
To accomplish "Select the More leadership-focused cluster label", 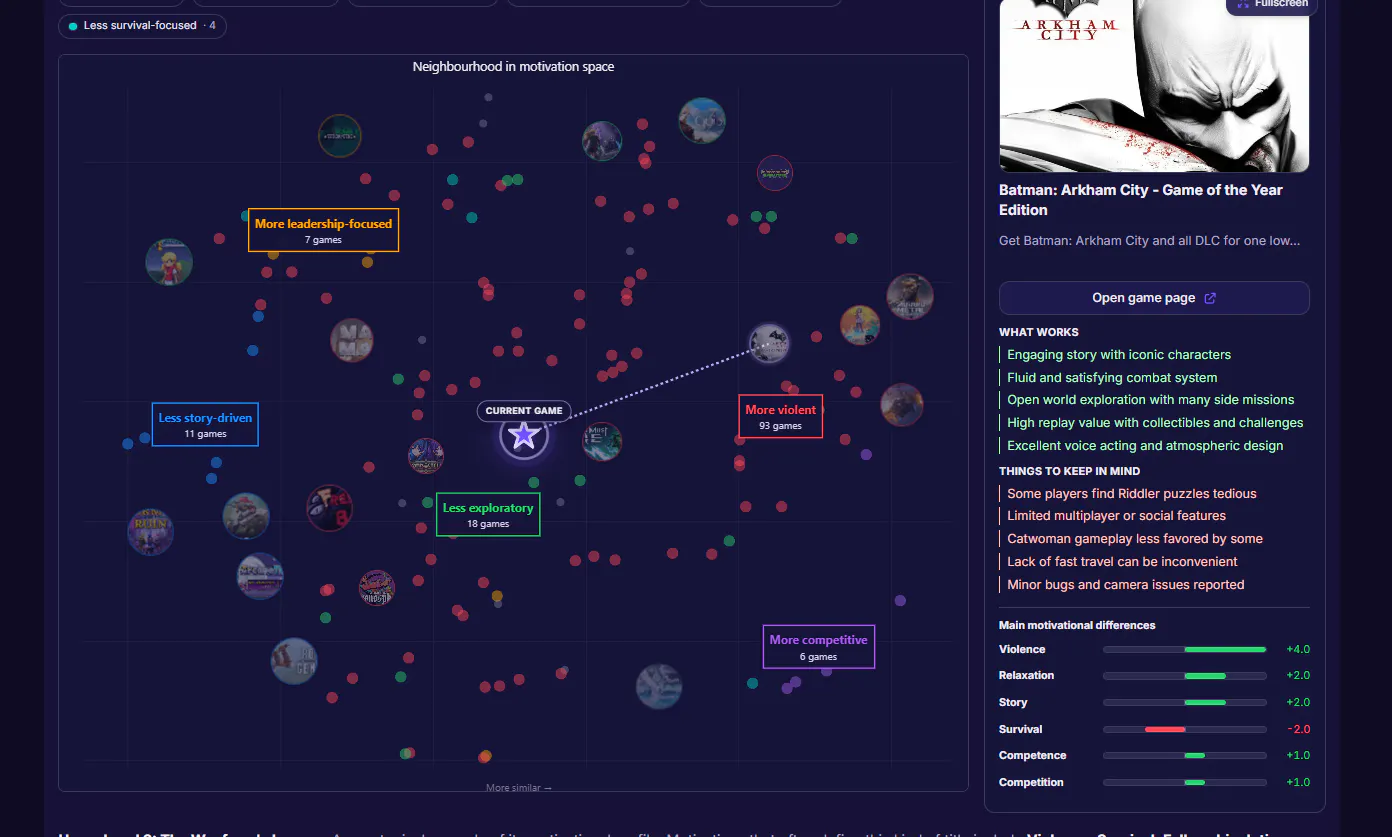I will pos(324,230).
